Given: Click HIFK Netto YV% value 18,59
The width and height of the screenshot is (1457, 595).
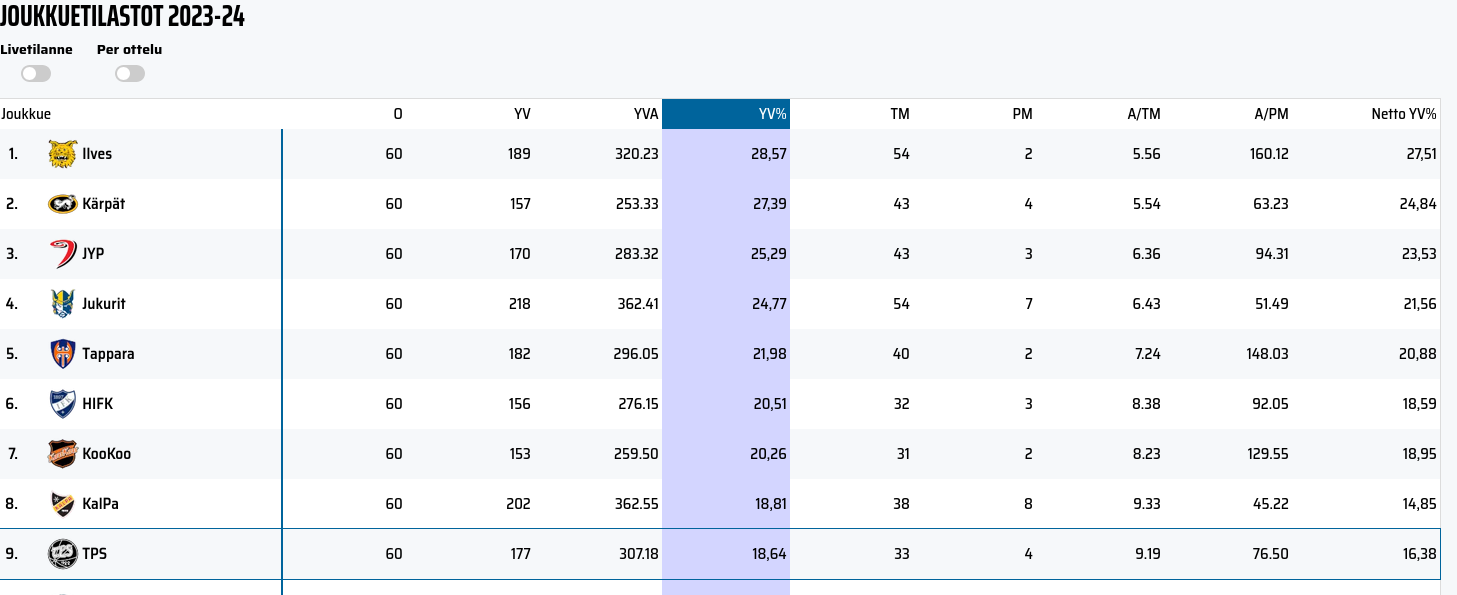Looking at the screenshot, I should 1421,404.
